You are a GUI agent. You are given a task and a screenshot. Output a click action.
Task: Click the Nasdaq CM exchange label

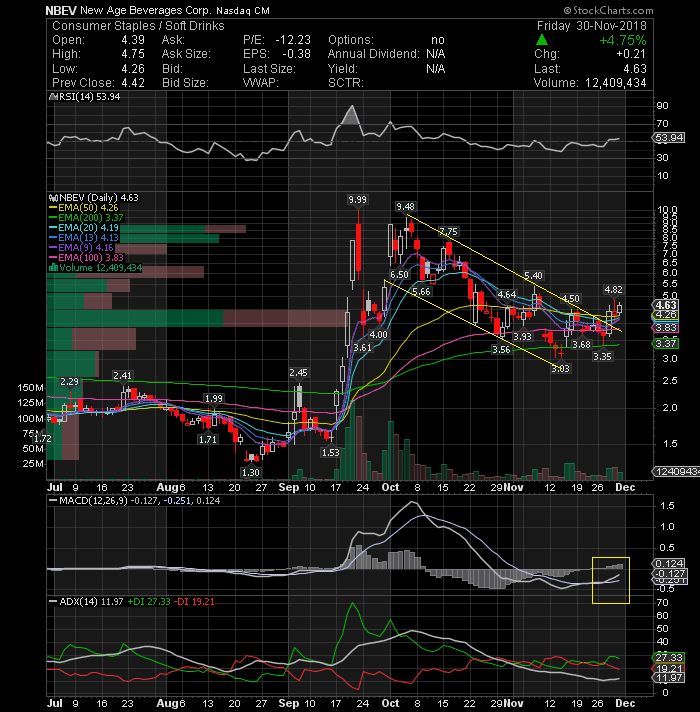tap(242, 10)
